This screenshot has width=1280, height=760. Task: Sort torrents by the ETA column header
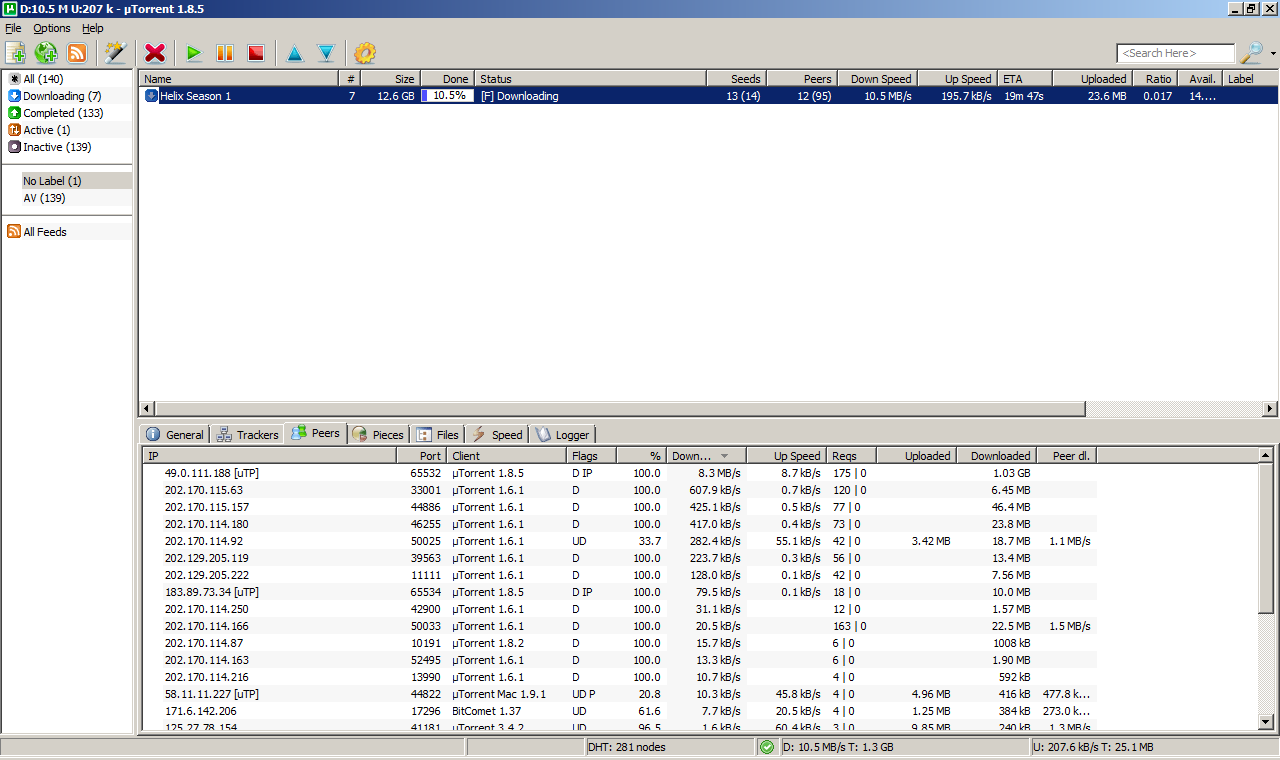1023,79
